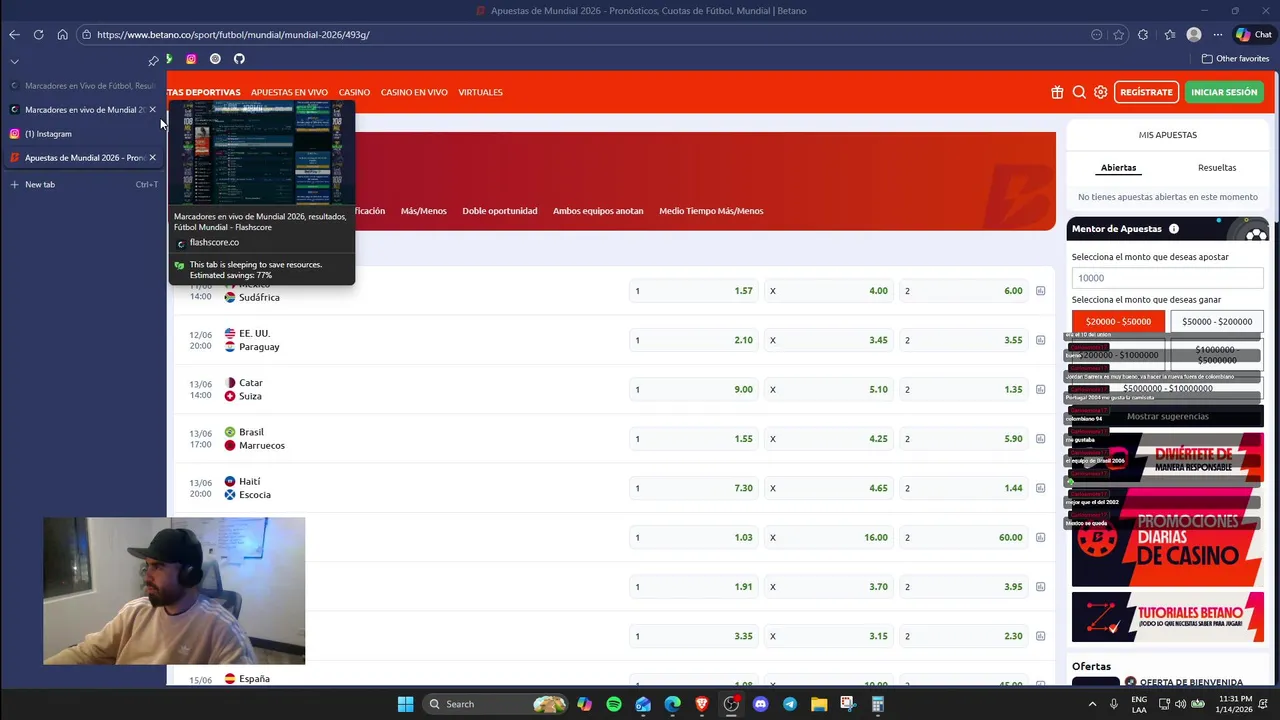Open the browser profile avatar

[1194, 34]
